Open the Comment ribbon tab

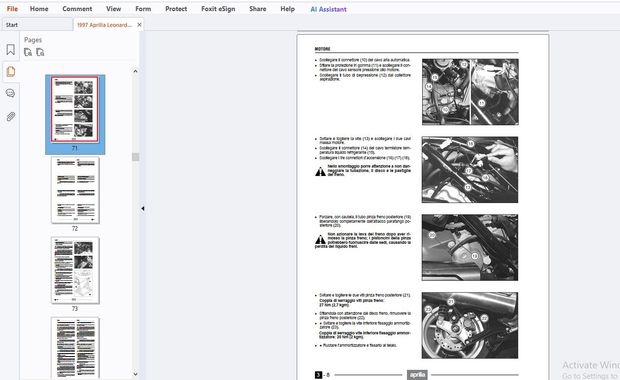tap(77, 9)
